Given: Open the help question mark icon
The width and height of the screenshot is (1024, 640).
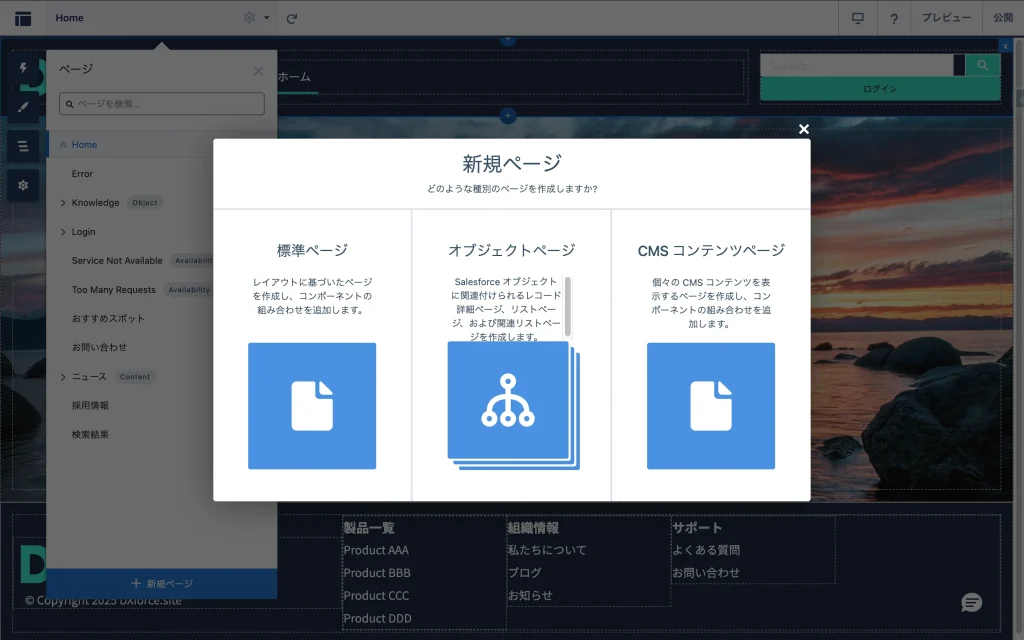Looking at the screenshot, I should 894,18.
